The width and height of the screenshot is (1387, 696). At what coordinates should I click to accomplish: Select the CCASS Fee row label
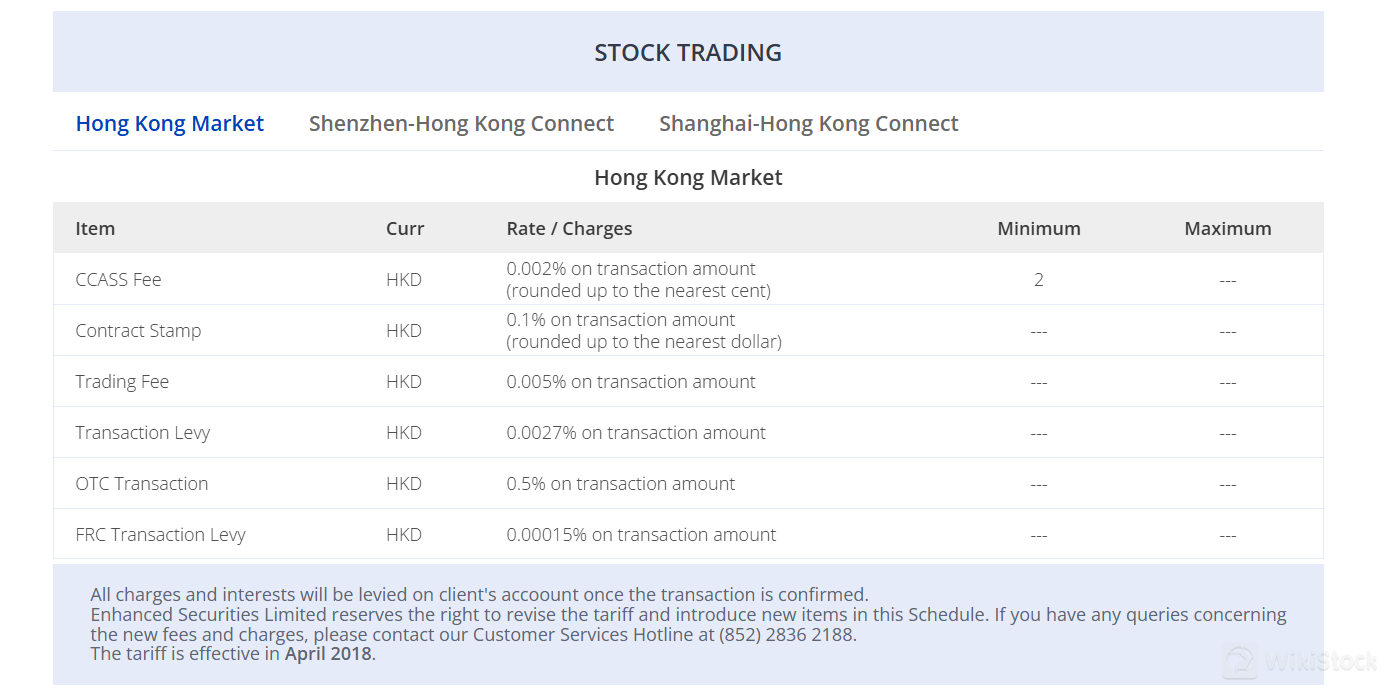[x=118, y=280]
